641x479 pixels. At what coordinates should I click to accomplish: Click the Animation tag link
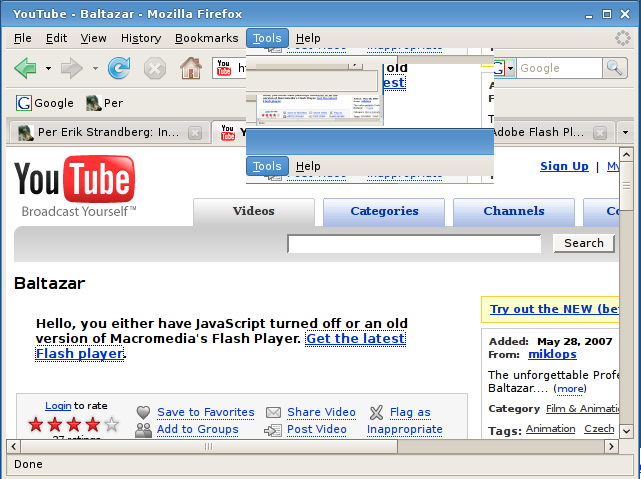551,429
